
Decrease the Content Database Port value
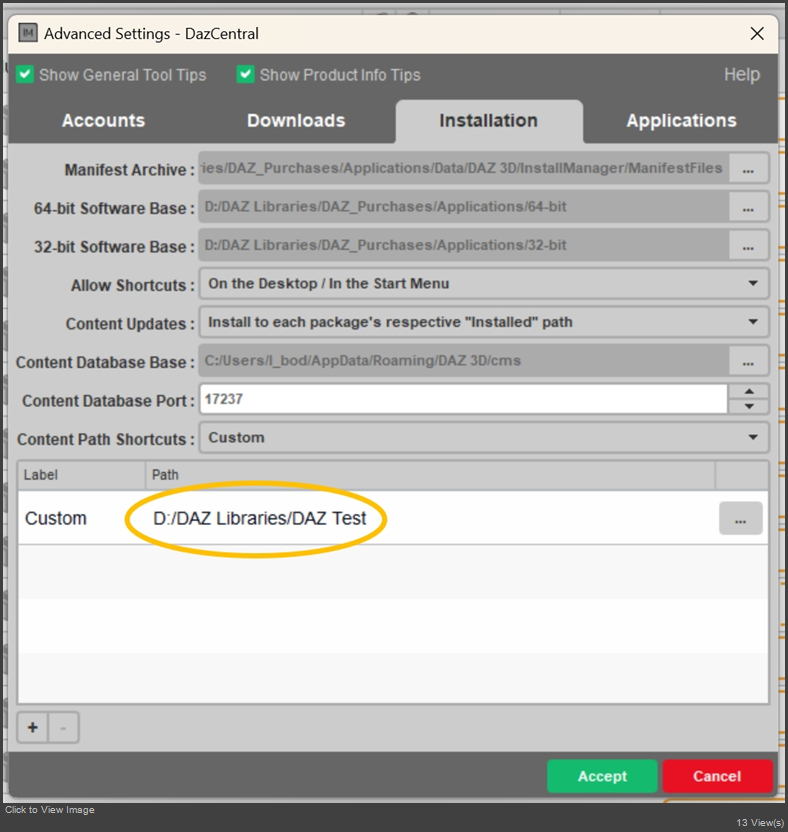[749, 406]
